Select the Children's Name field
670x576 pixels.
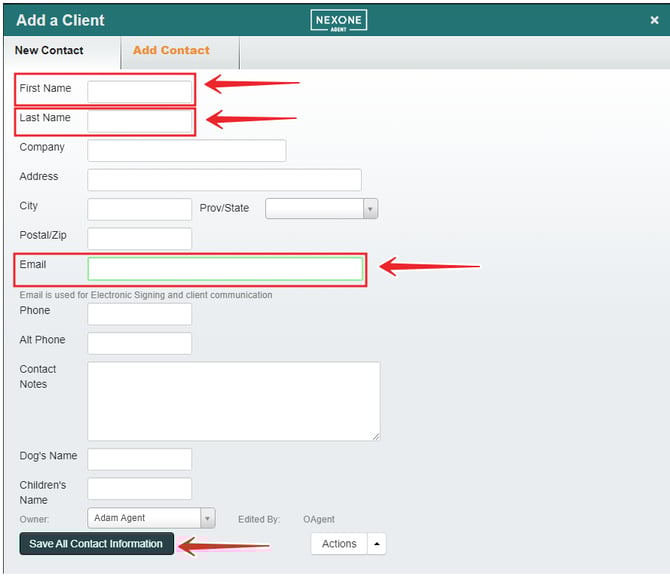point(139,488)
